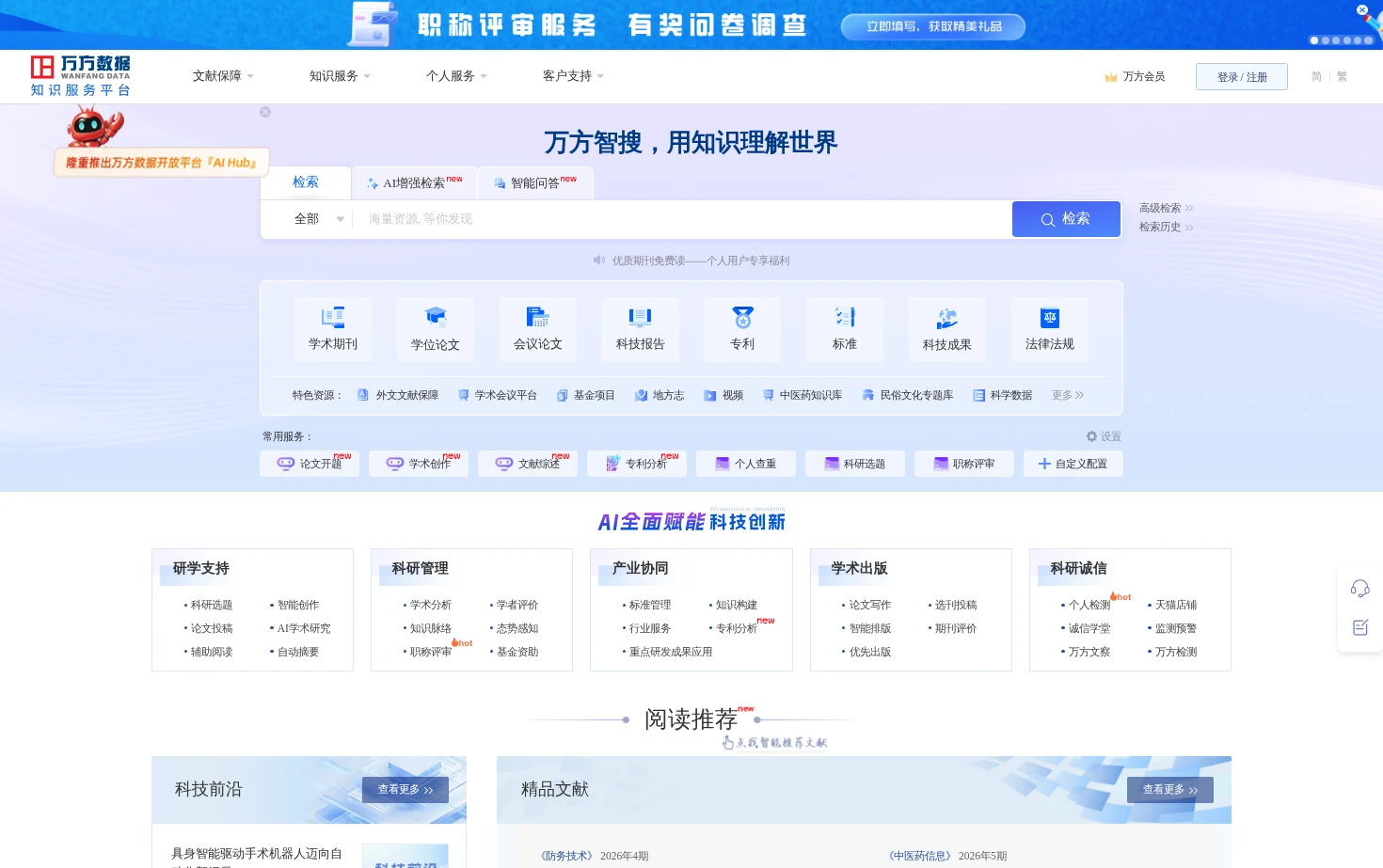Screen dimensions: 1383x868
Task: Open the 科技报告 resource icon
Action: click(x=640, y=328)
